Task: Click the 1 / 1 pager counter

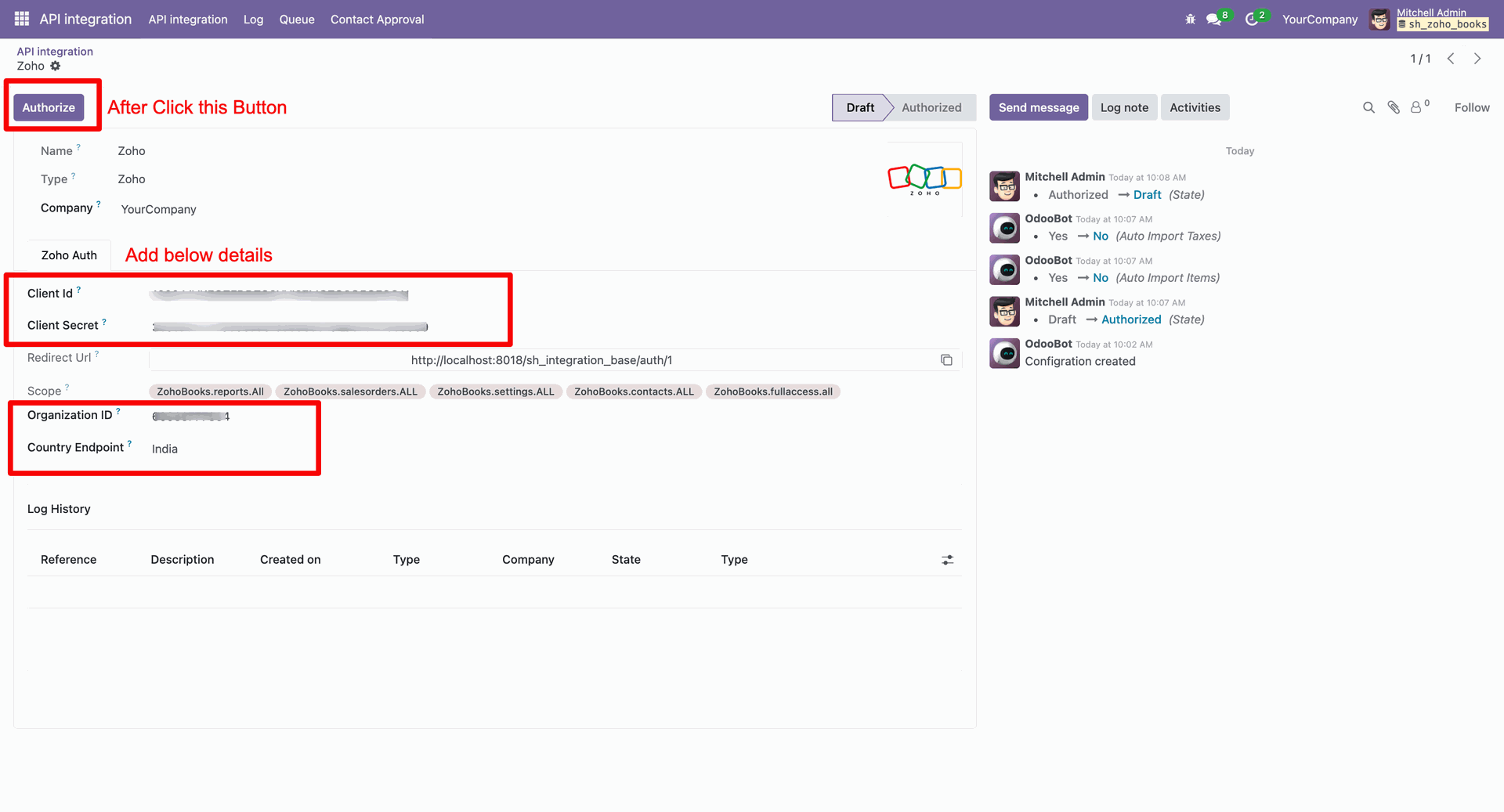Action: [x=1420, y=59]
